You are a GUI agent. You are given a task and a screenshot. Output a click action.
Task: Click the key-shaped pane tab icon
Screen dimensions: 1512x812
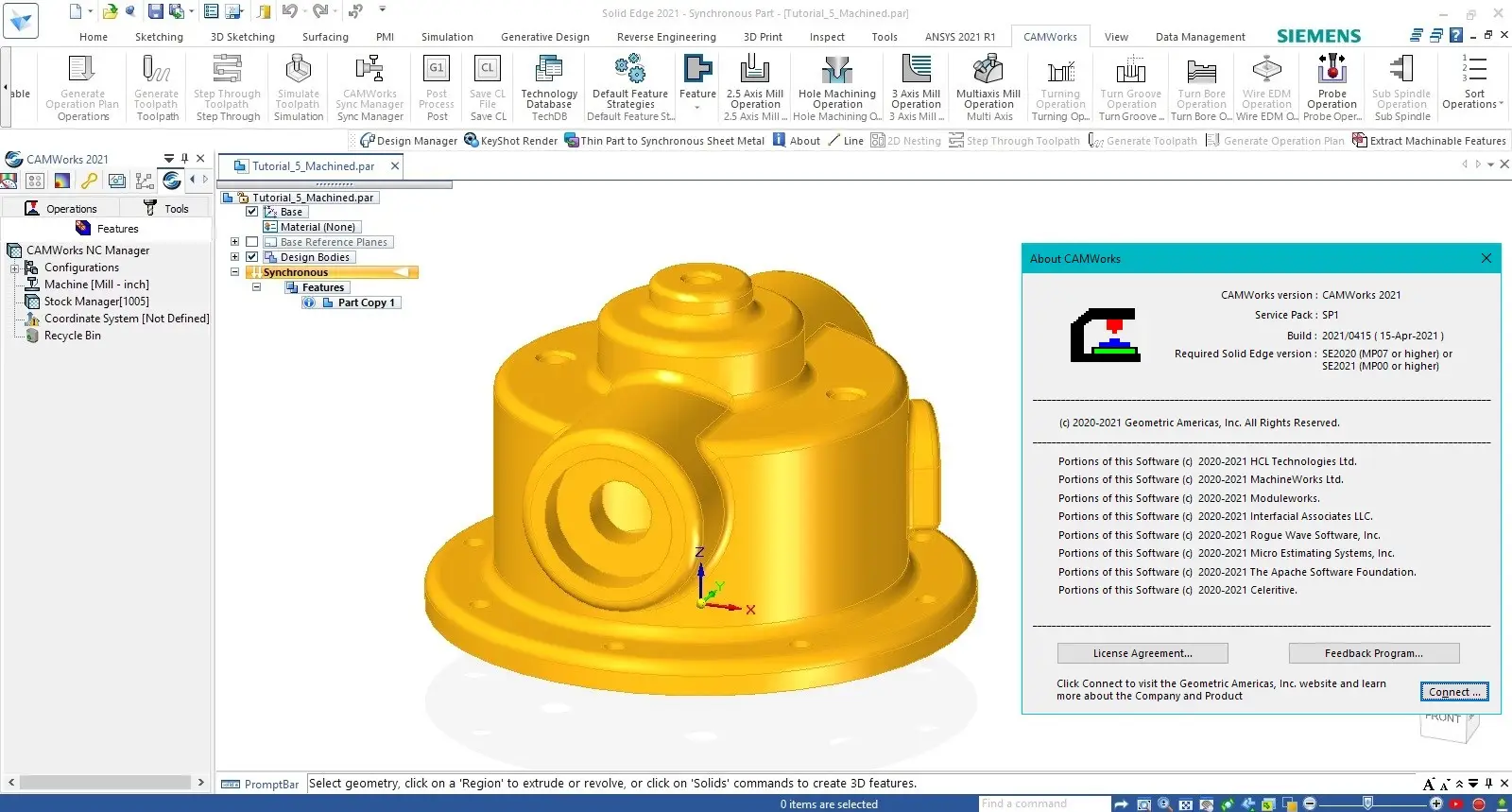pos(89,180)
